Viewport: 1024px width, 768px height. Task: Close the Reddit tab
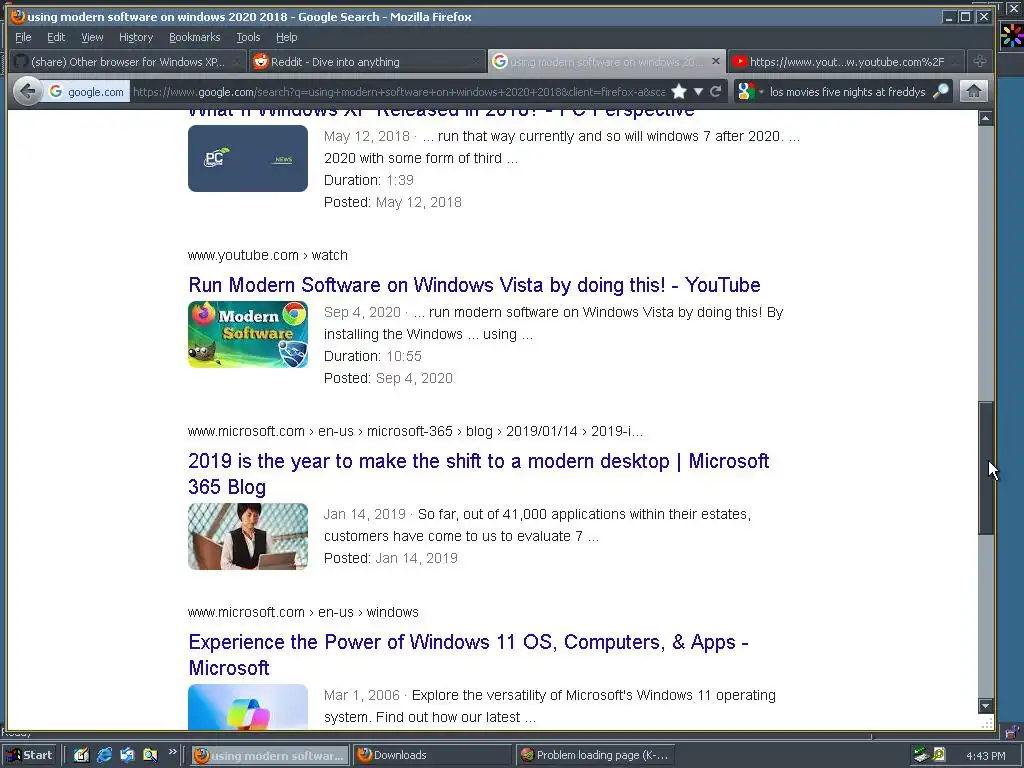point(476,62)
